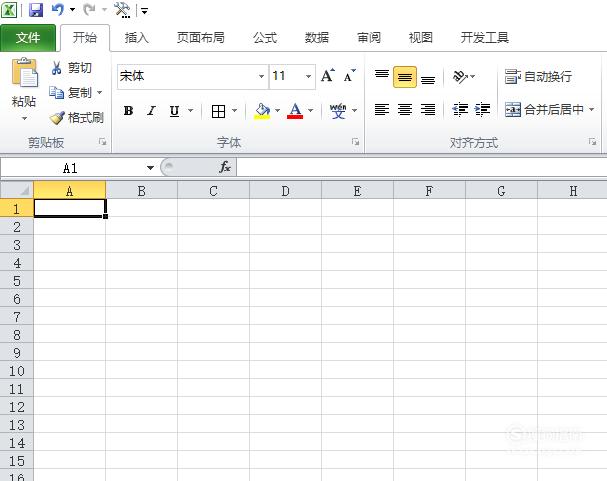Align text right
Viewport: 607px width, 481px height.
428,110
